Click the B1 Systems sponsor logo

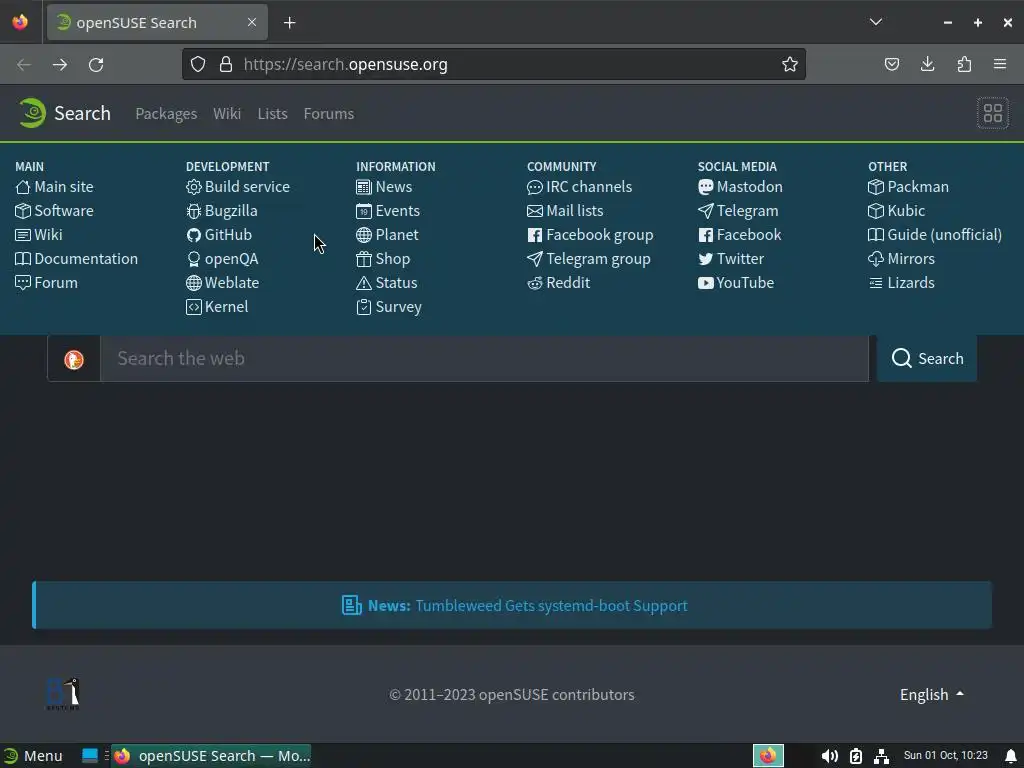pyautogui.click(x=63, y=694)
